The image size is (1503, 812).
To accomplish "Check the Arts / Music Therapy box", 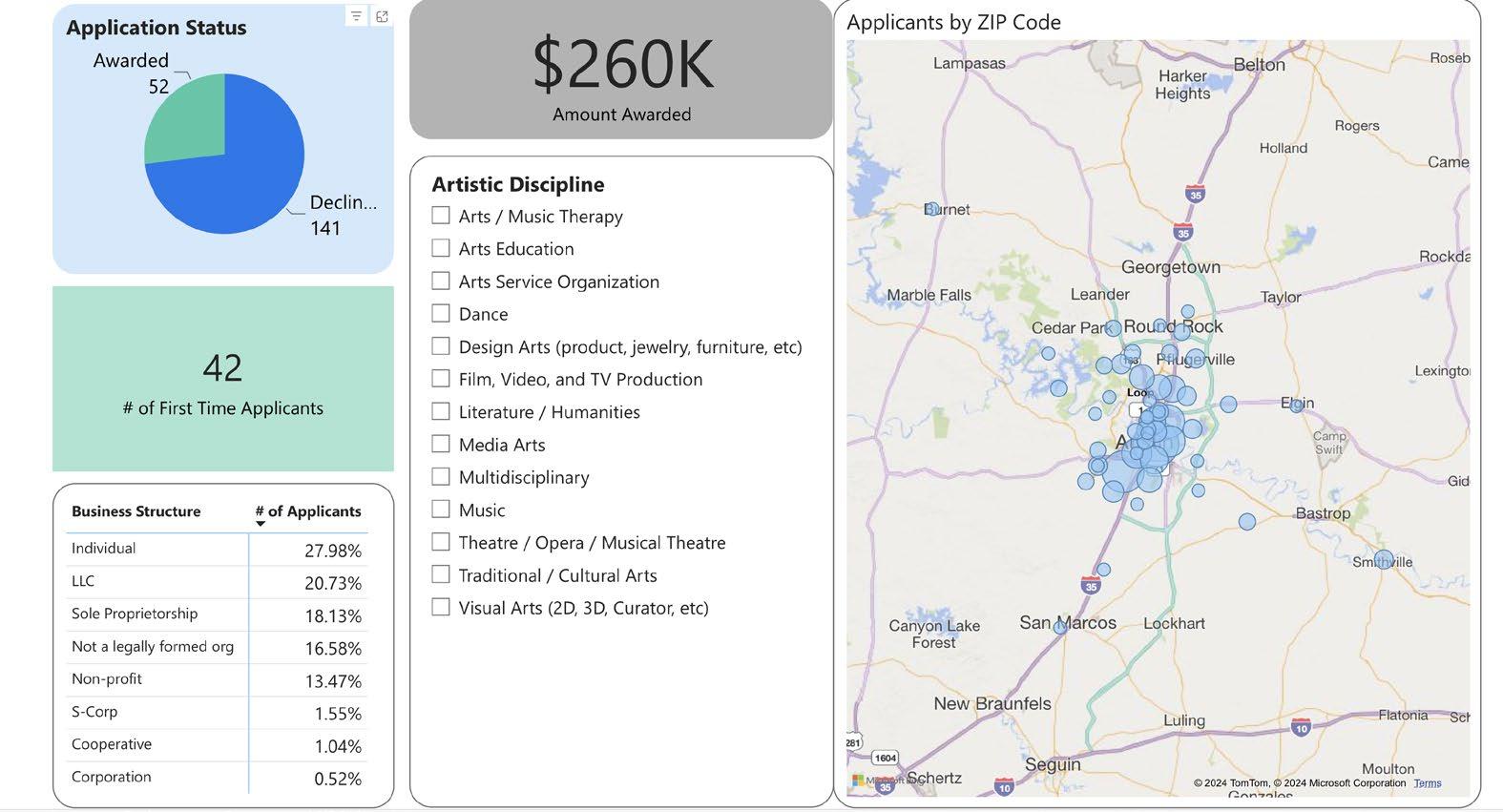I will (x=441, y=216).
